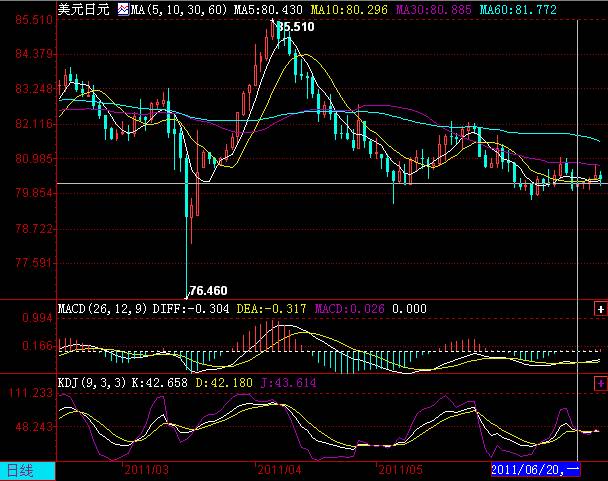The image size is (608, 481).
Task: Expand the KDJ panel with purple plus
Action: 600,384
